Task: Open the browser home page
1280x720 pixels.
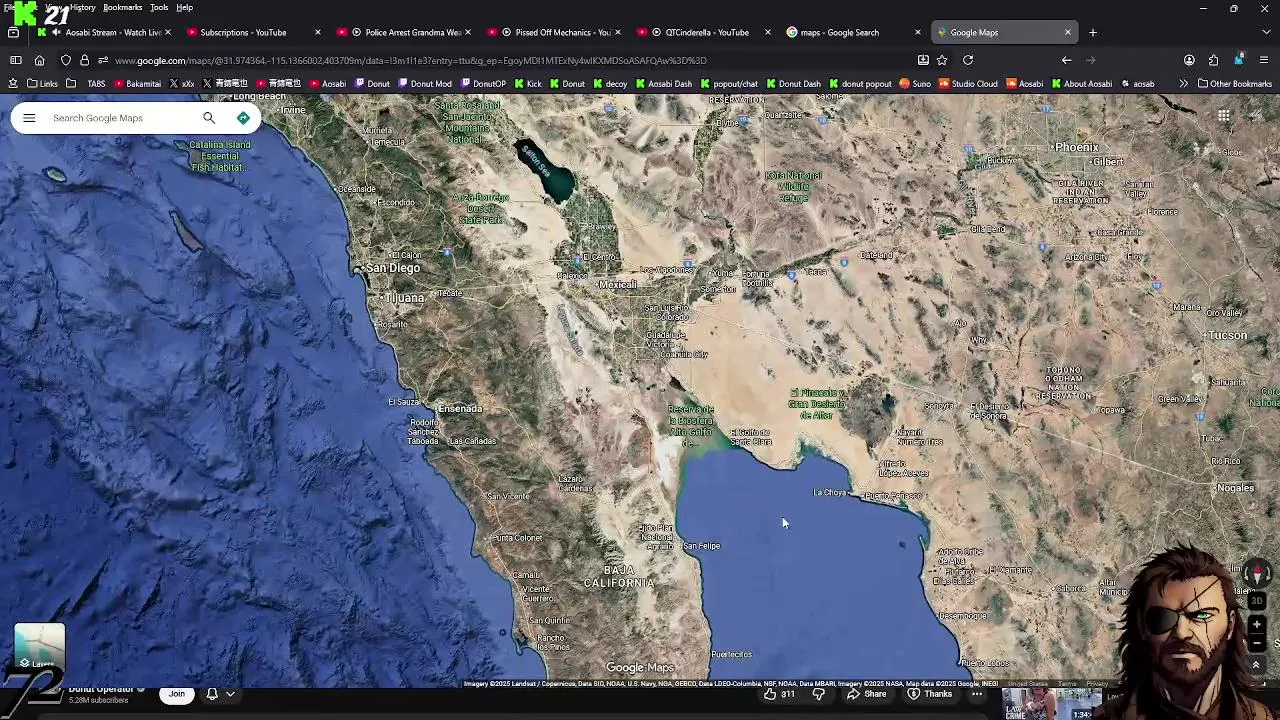Action: [x=39, y=60]
